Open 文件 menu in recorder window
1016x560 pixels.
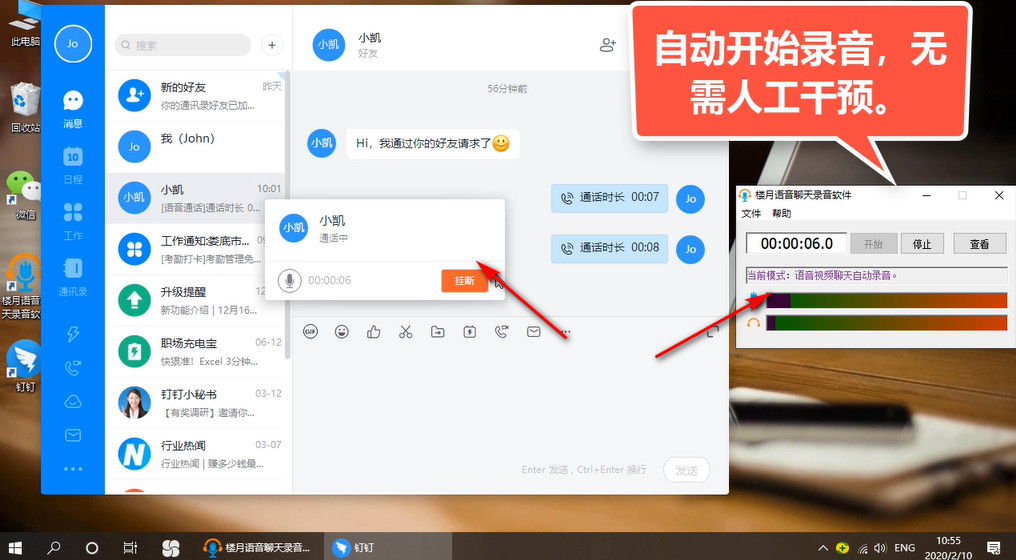(x=751, y=213)
